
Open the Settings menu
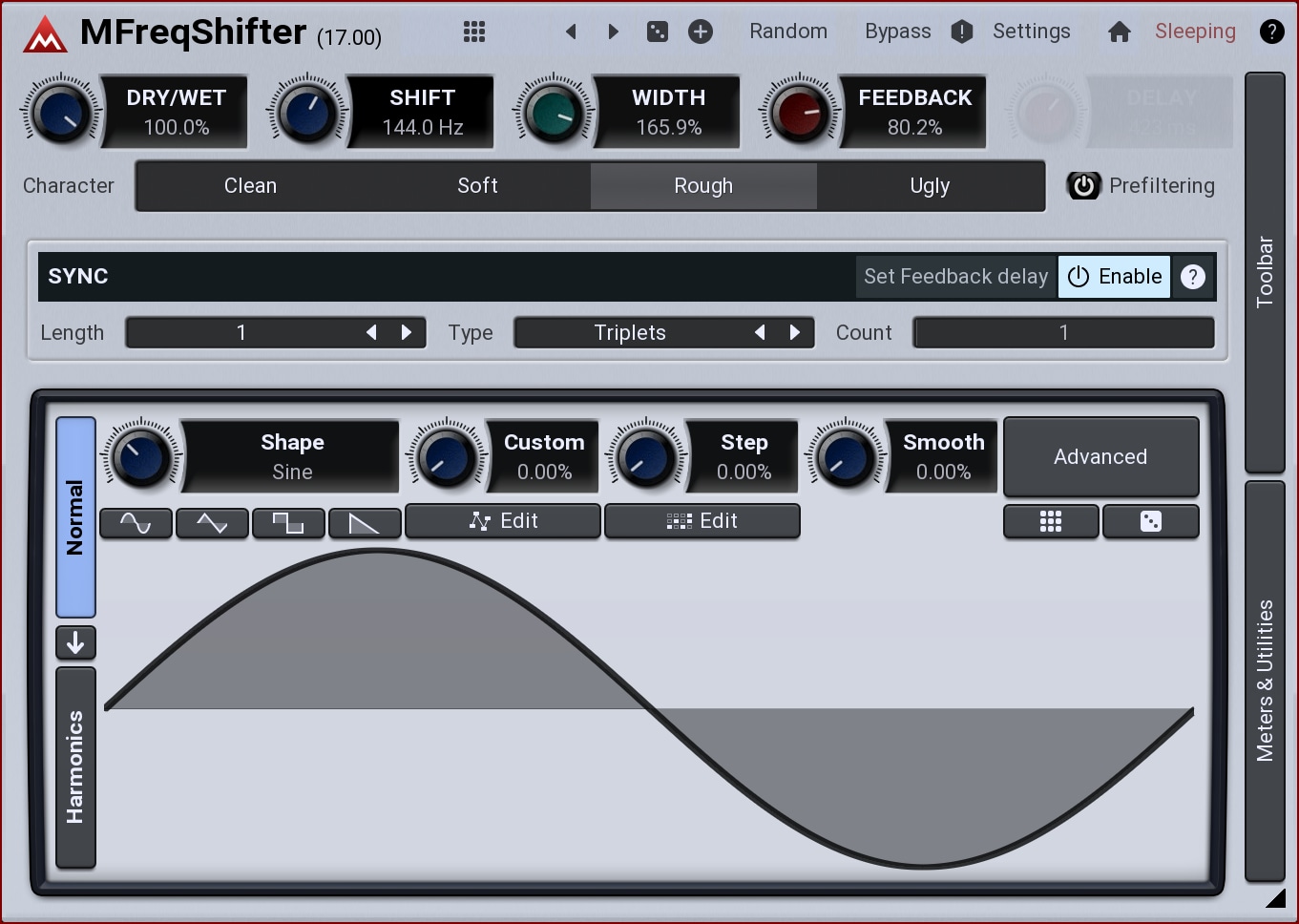point(1031,31)
